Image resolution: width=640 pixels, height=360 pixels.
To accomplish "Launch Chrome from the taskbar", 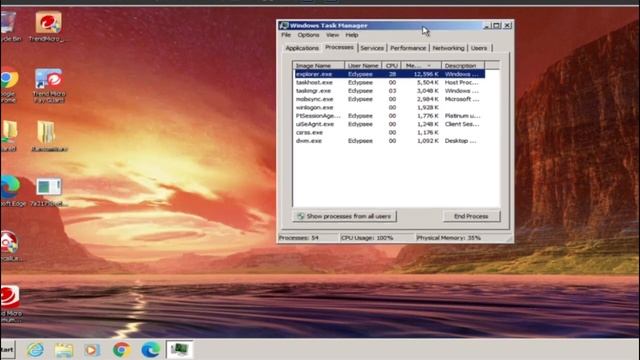I will (x=121, y=350).
